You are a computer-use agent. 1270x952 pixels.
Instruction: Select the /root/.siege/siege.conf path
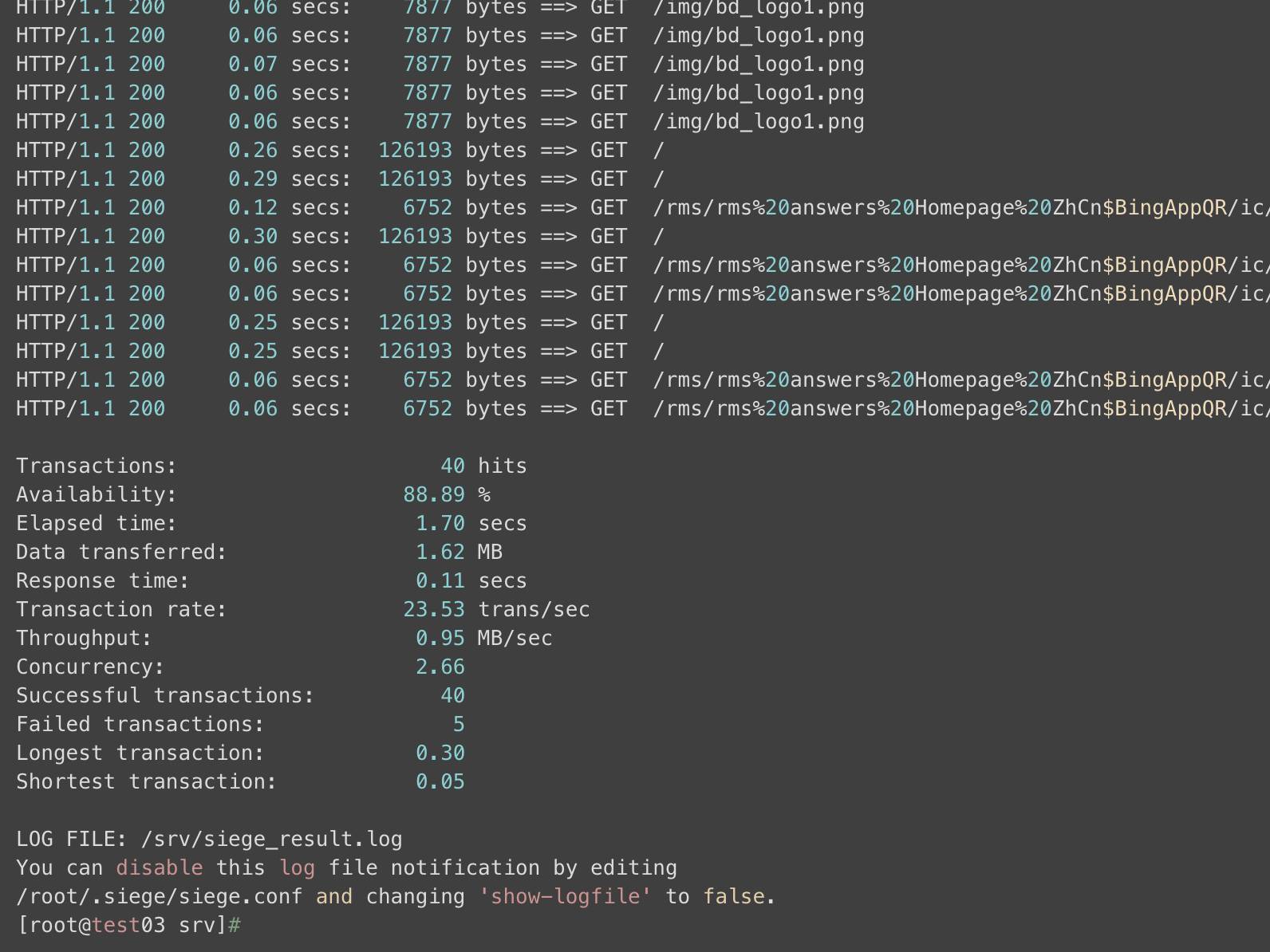point(160,897)
